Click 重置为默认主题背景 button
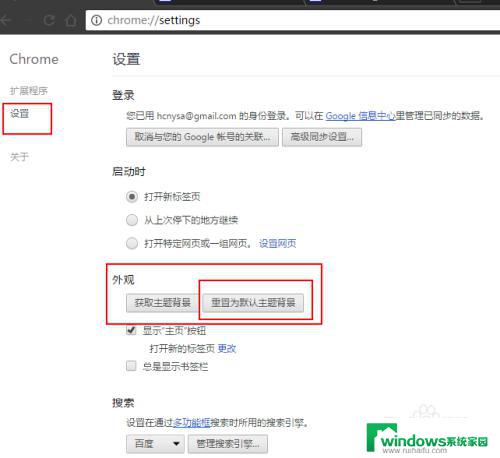500x458 pixels. coord(253,303)
